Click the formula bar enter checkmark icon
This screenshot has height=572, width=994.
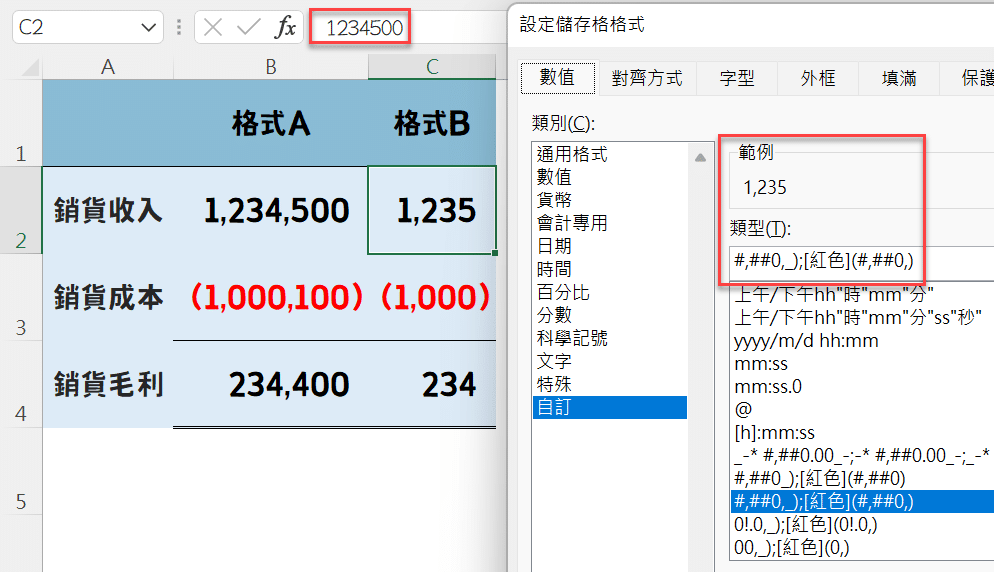248,27
